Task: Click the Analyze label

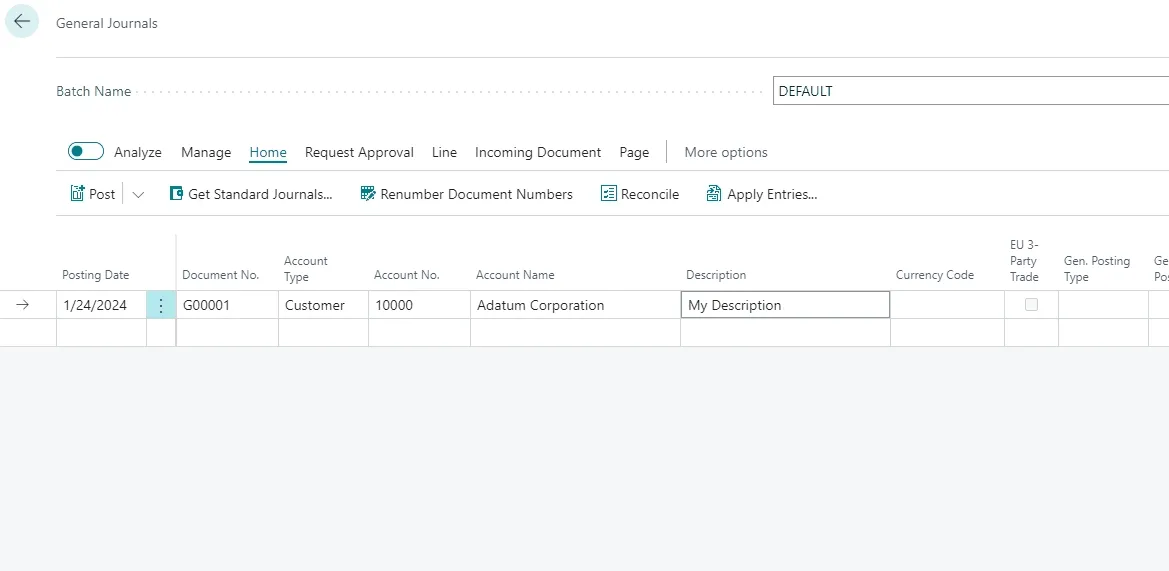Action: pyautogui.click(x=138, y=152)
